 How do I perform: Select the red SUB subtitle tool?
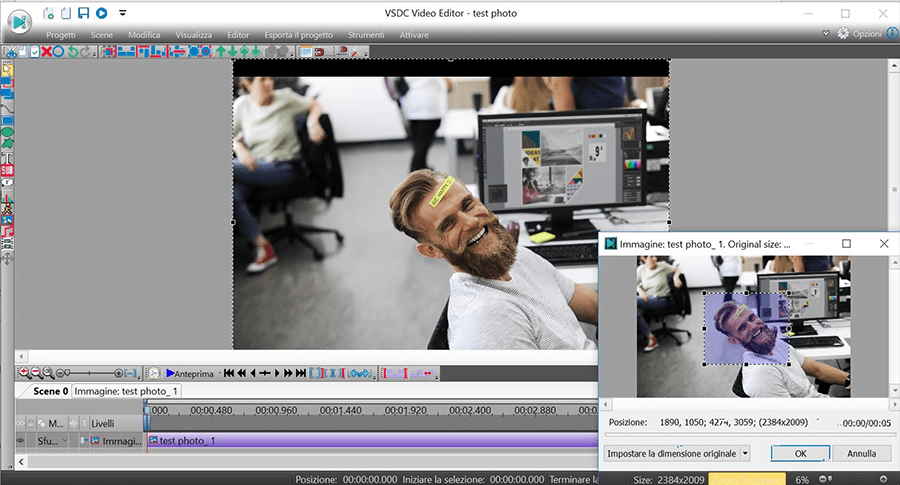pyautogui.click(x=7, y=170)
